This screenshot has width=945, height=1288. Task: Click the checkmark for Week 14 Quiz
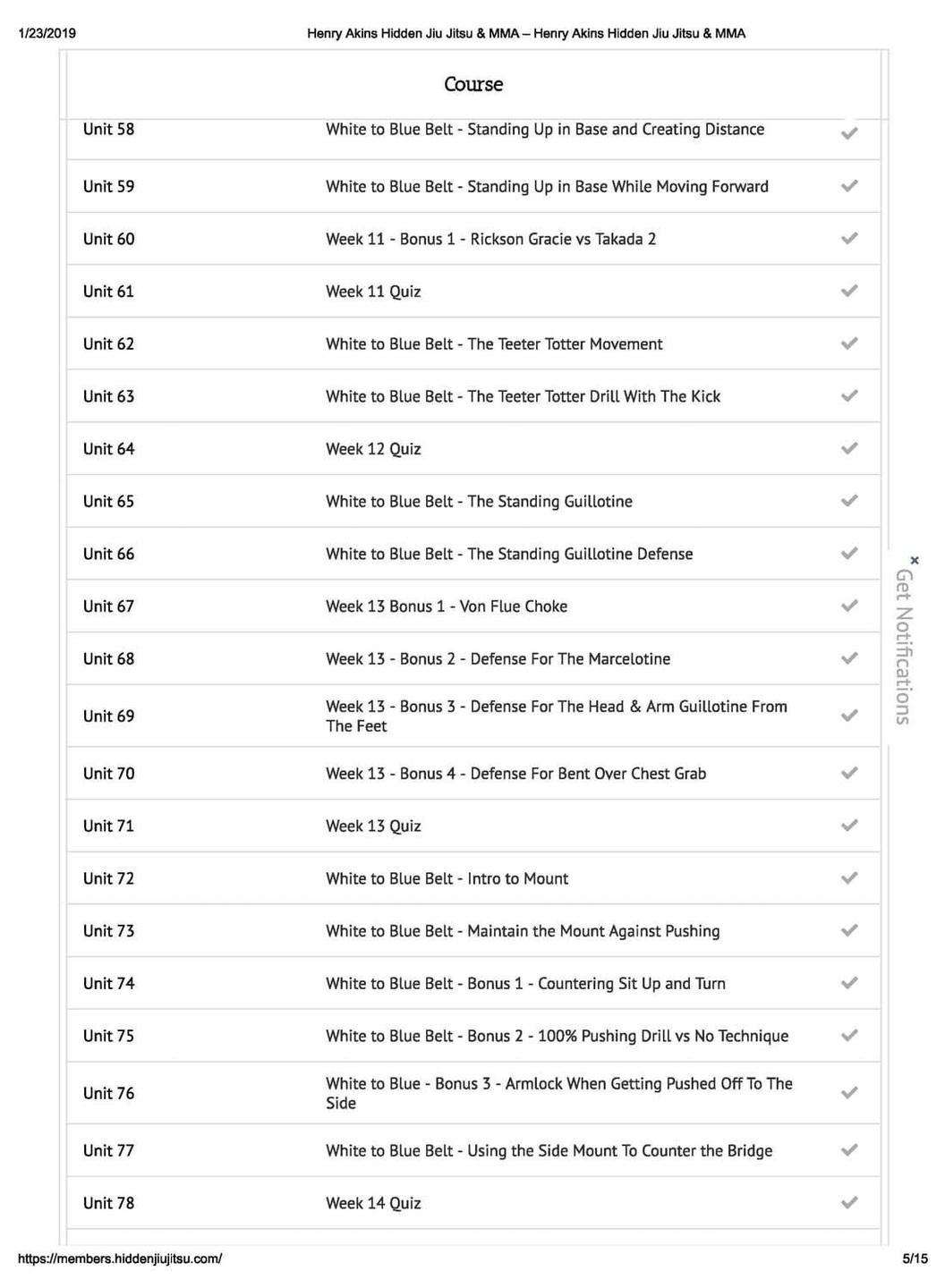(849, 1203)
